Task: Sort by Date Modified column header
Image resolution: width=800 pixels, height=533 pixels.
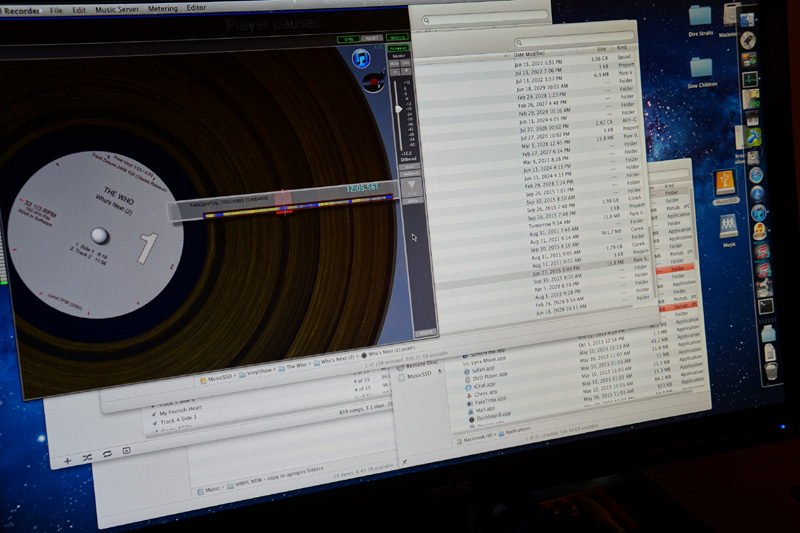Action: point(529,54)
